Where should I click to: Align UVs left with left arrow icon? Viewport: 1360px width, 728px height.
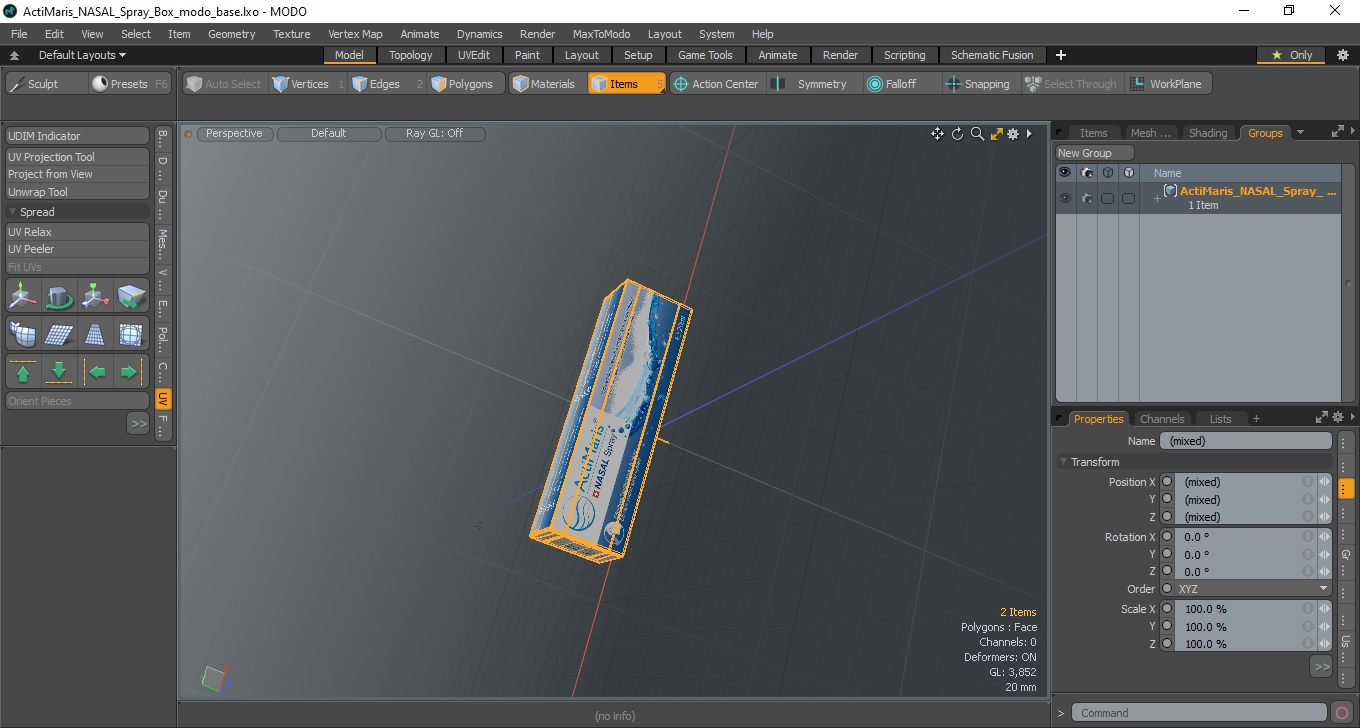click(x=95, y=372)
